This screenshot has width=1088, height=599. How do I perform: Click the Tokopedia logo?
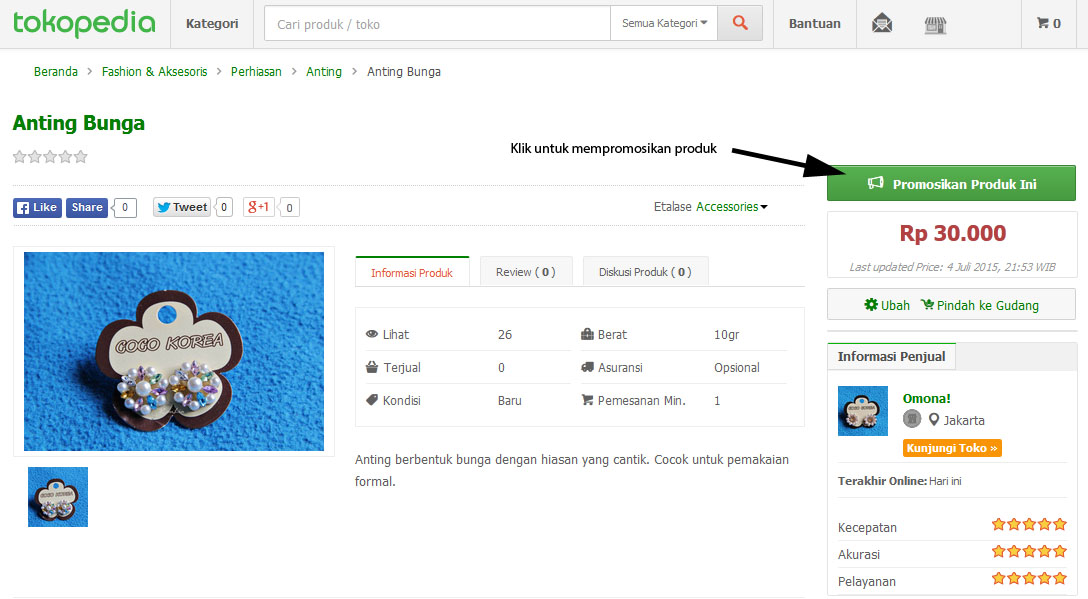[x=84, y=23]
